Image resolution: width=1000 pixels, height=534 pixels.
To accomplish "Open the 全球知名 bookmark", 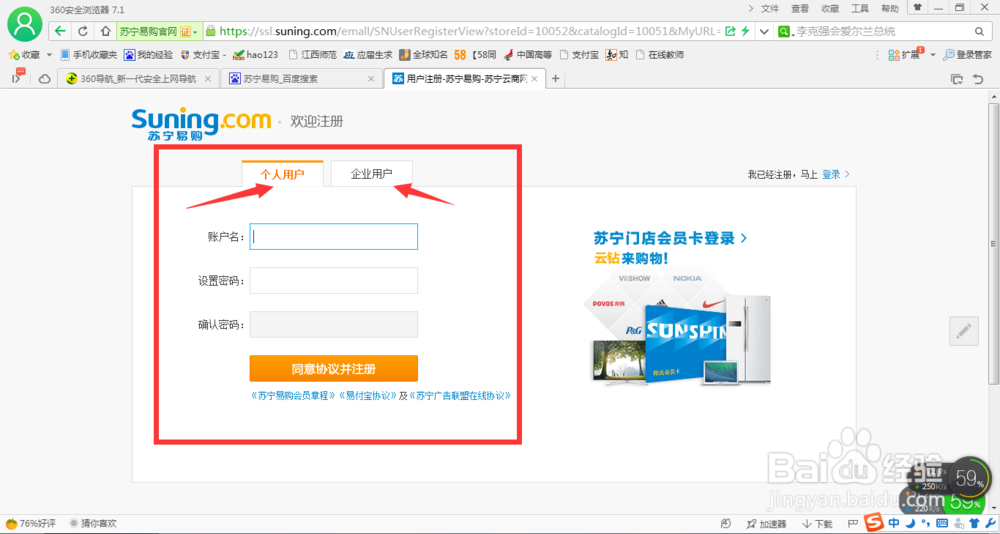I will (423, 55).
